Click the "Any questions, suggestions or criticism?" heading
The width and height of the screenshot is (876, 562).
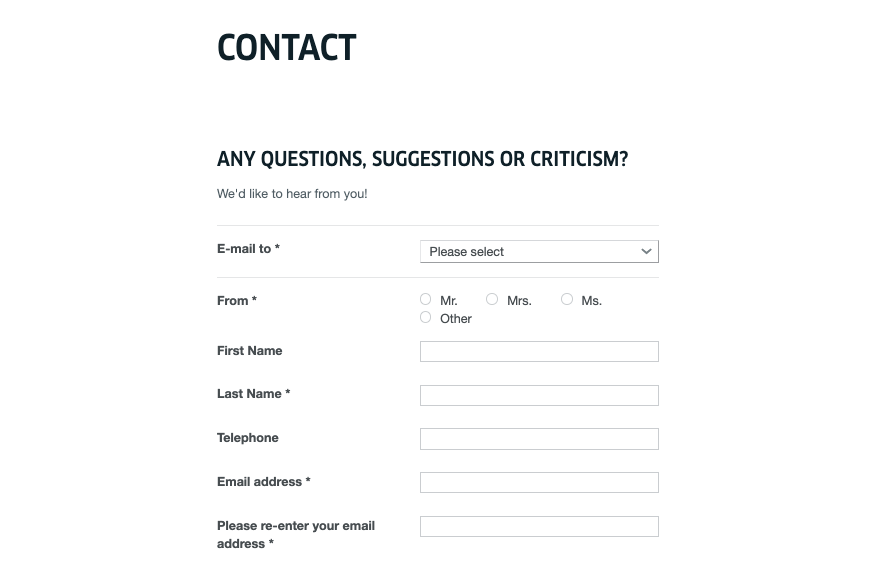(422, 160)
